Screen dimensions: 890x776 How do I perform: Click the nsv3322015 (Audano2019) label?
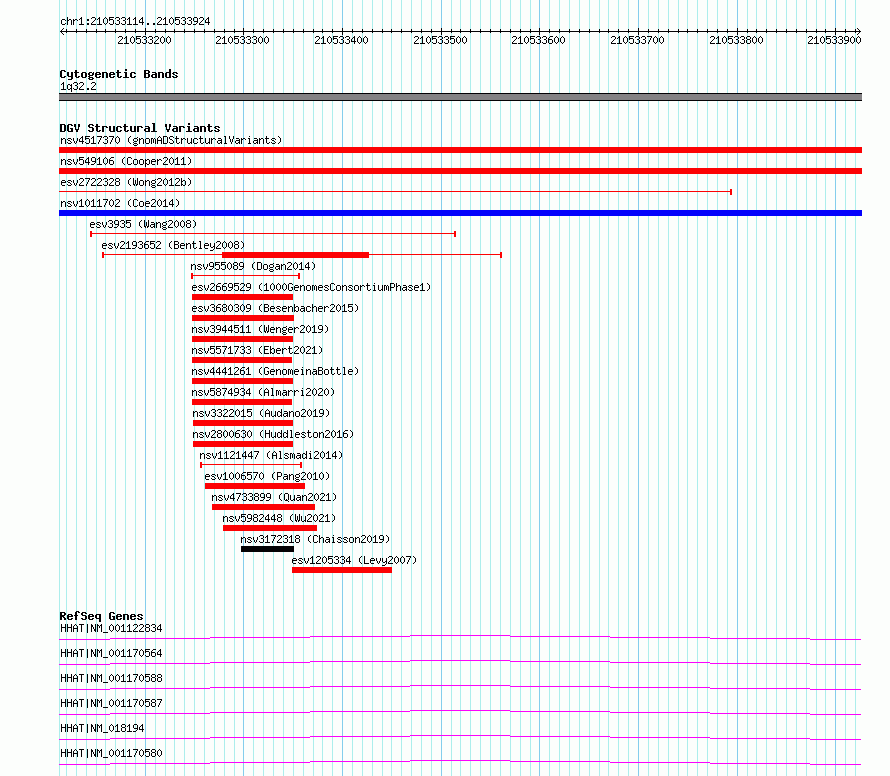pos(261,413)
